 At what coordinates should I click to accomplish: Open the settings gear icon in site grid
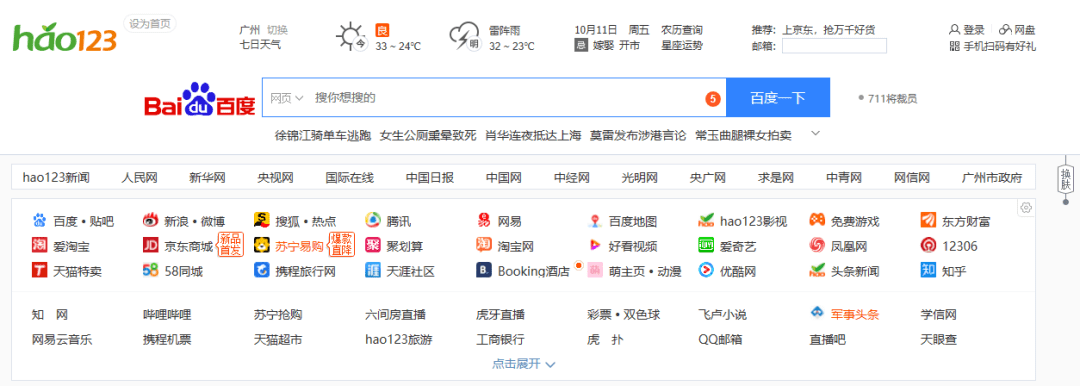[x=1026, y=207]
